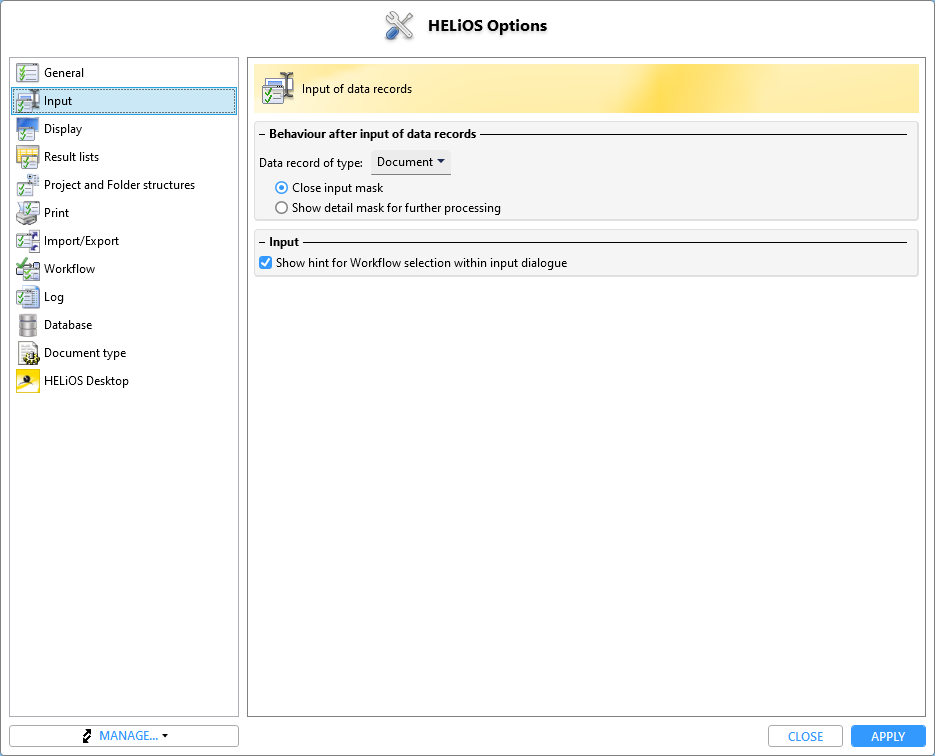Click the Input category icon in sidebar
Screen dimensions: 935x756
click(27, 101)
